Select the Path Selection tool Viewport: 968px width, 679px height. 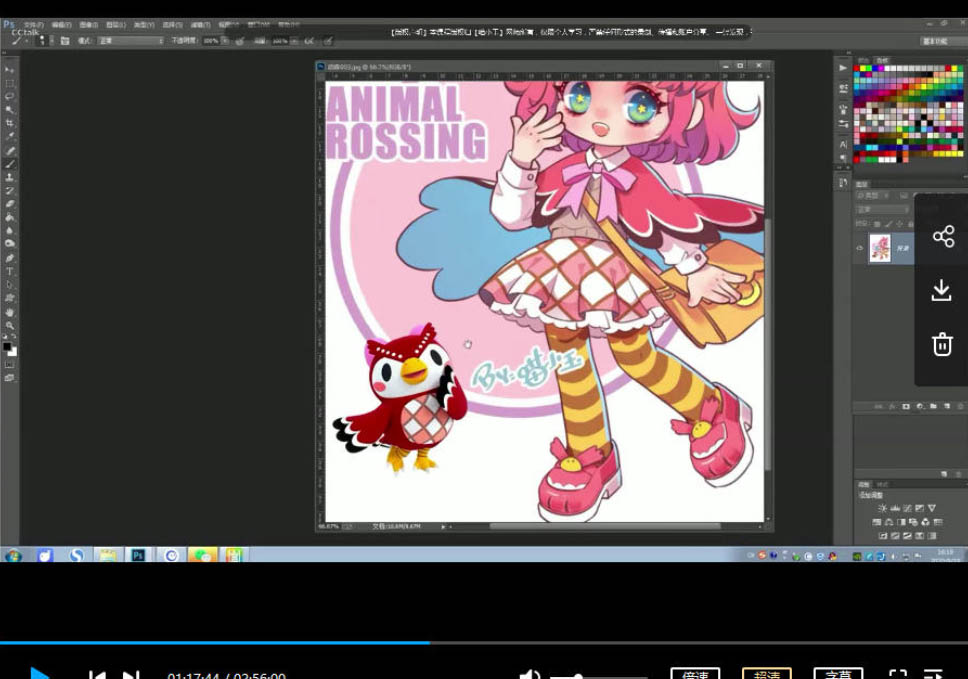point(9,285)
